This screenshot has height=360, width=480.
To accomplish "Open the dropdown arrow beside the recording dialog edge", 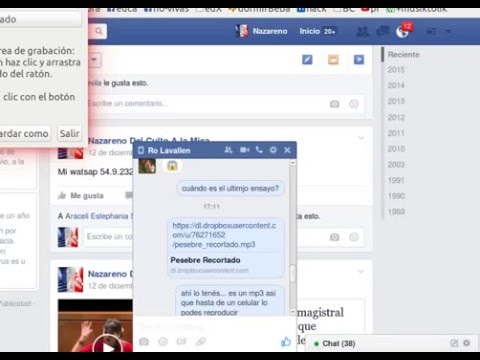I will (x=94, y=60).
